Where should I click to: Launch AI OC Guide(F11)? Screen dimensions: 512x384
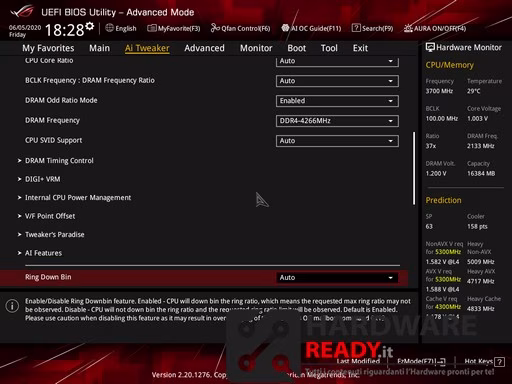[311, 28]
